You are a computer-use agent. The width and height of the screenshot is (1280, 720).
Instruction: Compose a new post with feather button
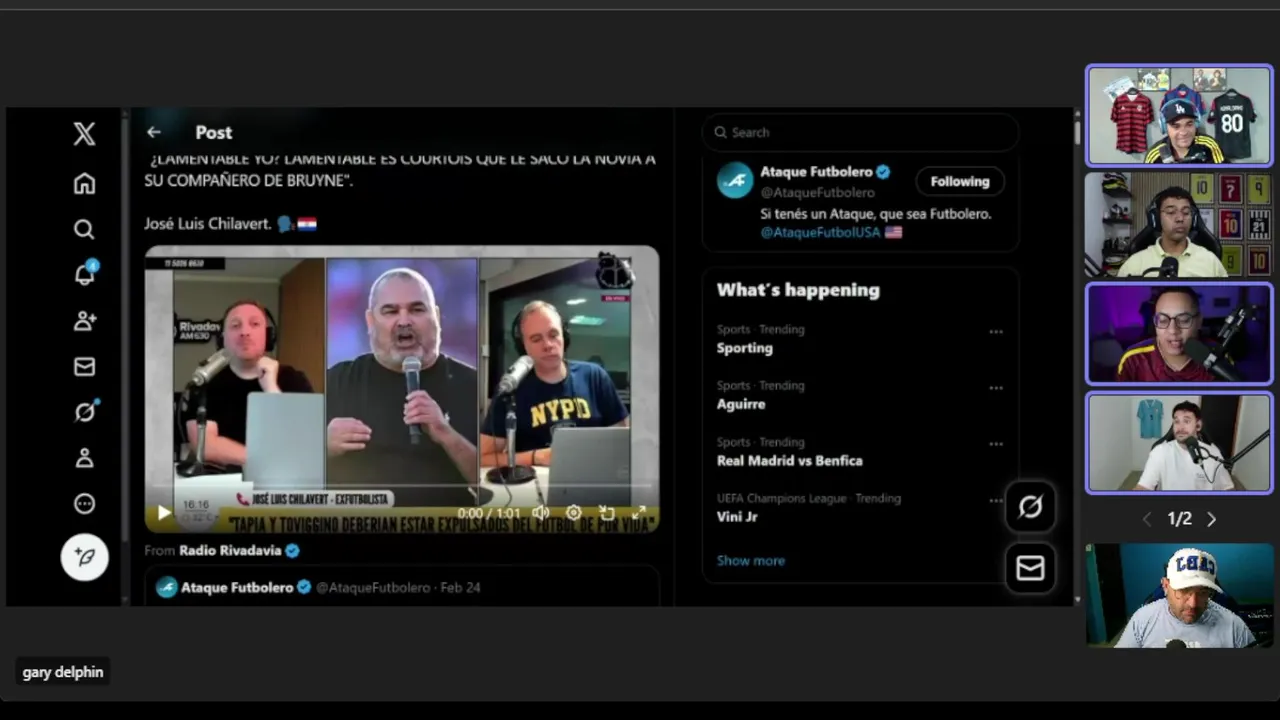coord(85,557)
